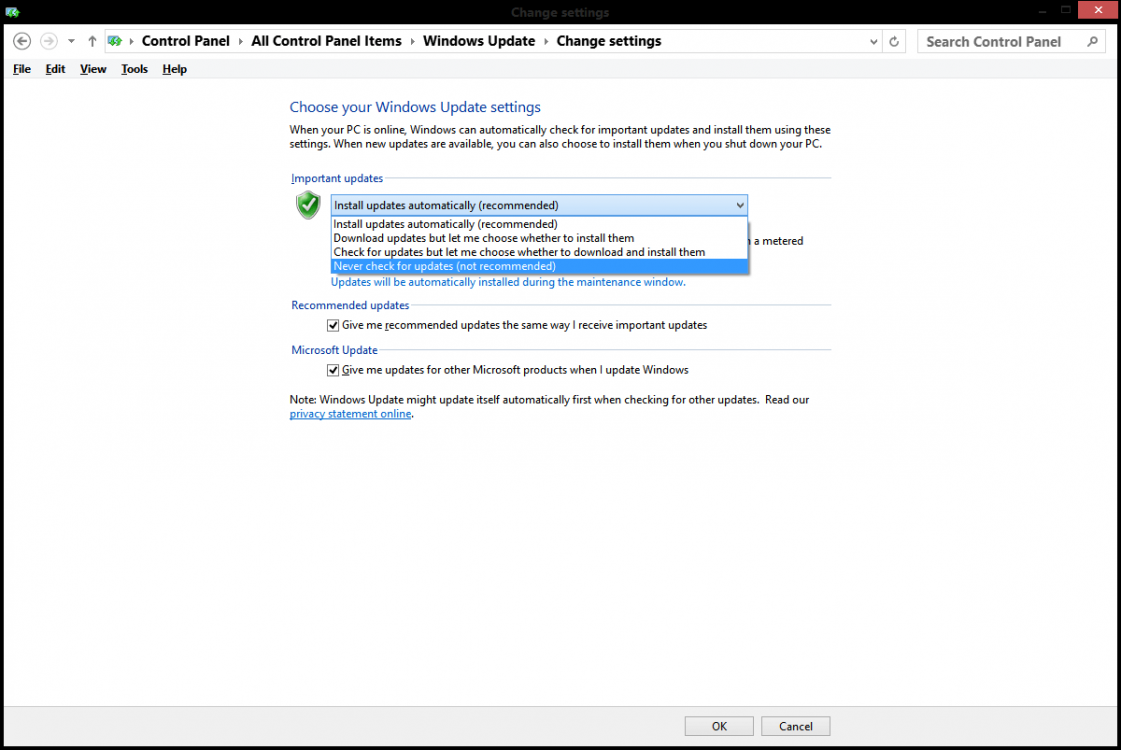Click the Forward navigation arrow
This screenshot has width=1121, height=750.
click(x=49, y=41)
